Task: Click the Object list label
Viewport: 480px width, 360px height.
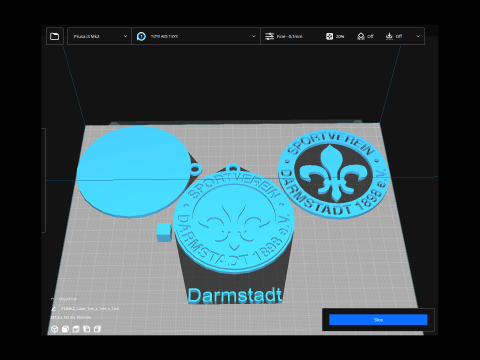Action: coord(68,299)
